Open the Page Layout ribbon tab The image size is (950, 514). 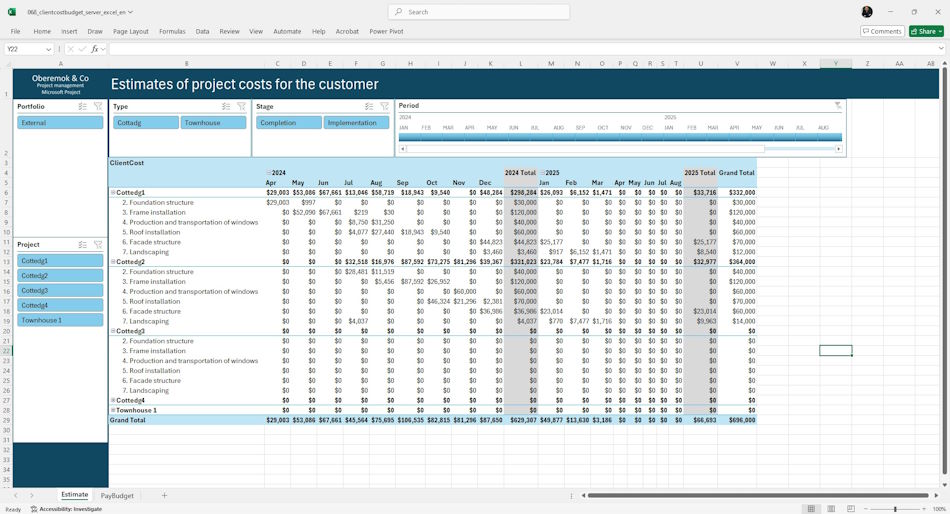click(130, 32)
